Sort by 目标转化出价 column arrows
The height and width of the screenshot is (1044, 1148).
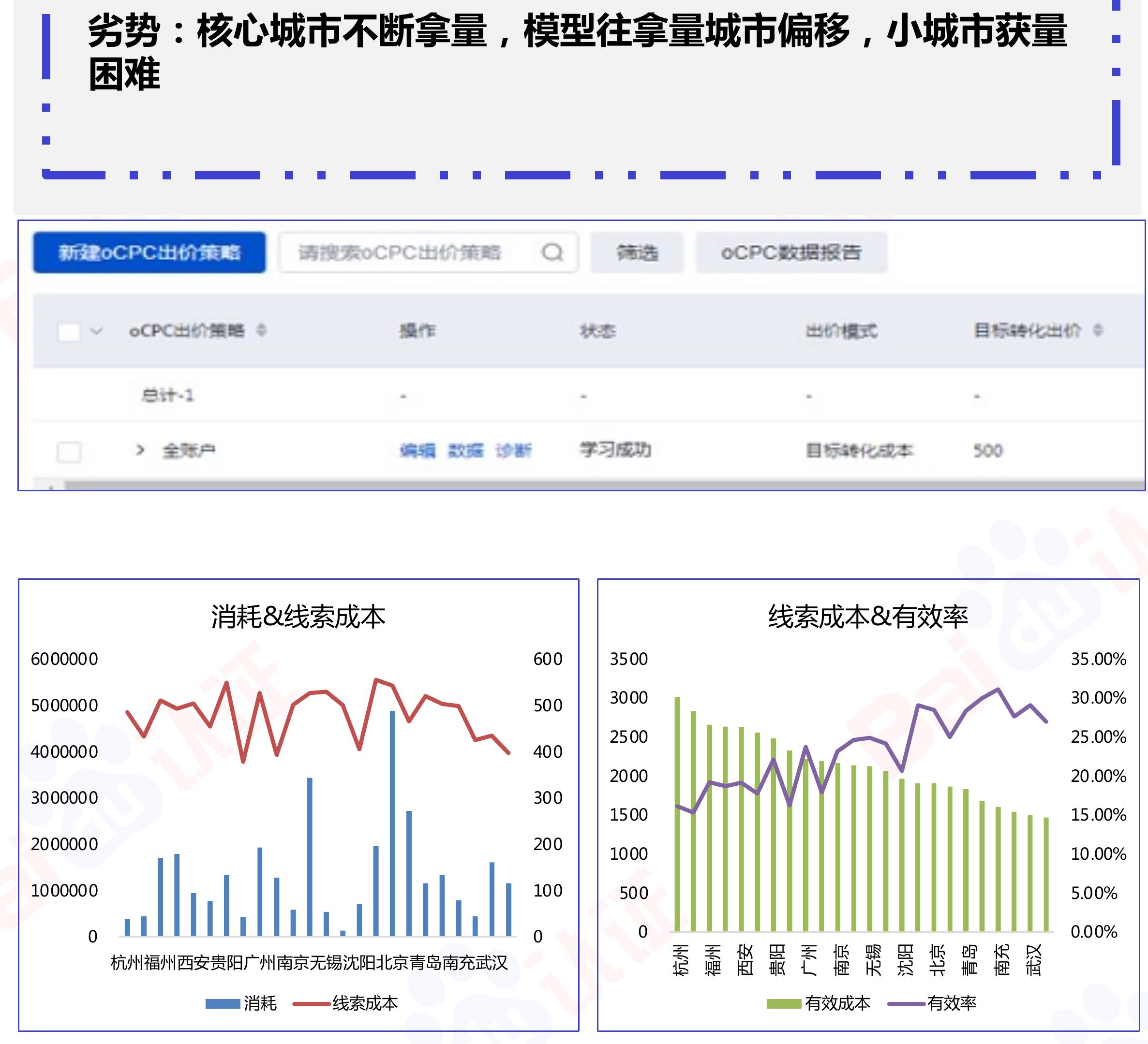tap(1098, 330)
